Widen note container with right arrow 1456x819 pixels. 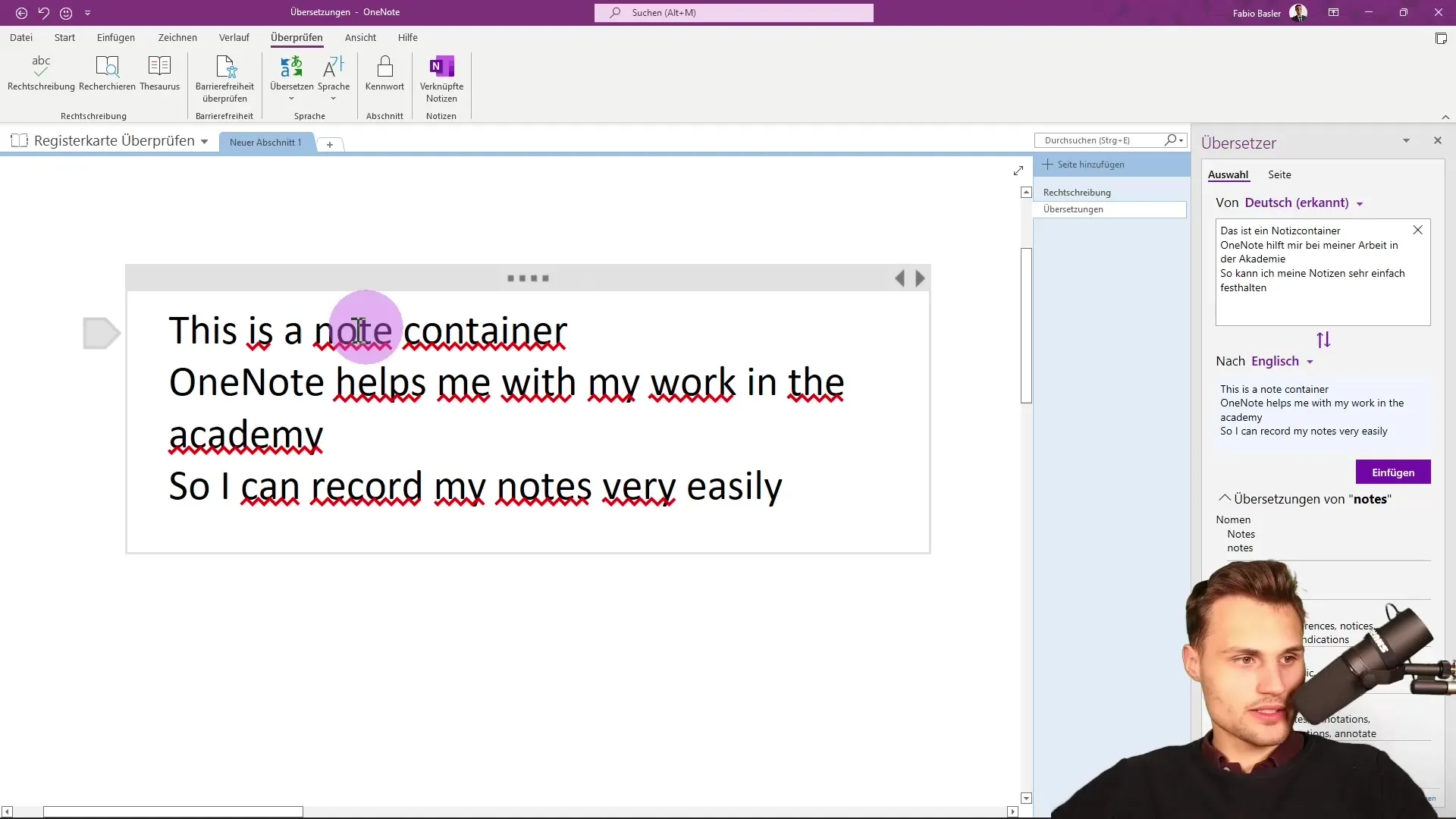(x=920, y=278)
